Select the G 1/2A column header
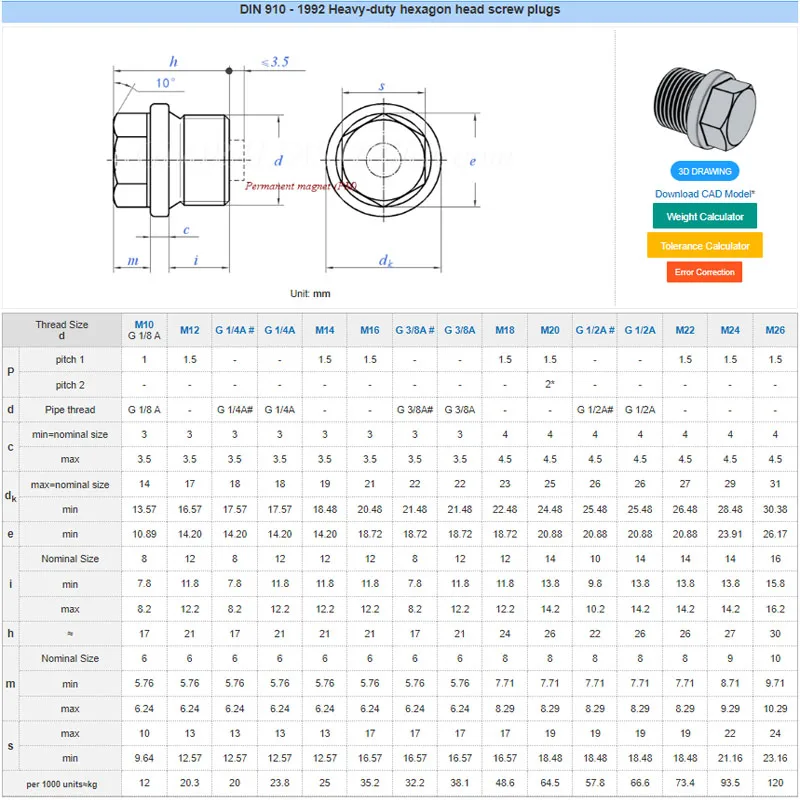 pos(640,330)
